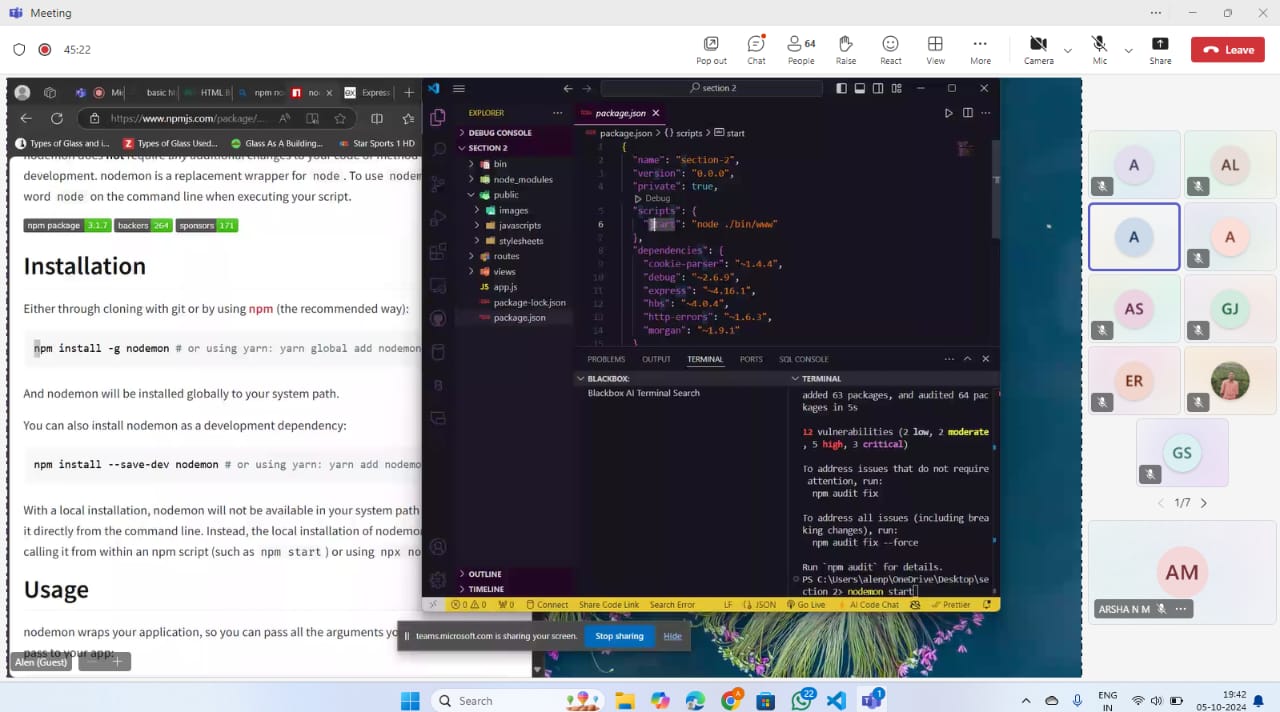Screen dimensions: 1280x712
Task: Open the React emoji menu
Action: click(890, 50)
